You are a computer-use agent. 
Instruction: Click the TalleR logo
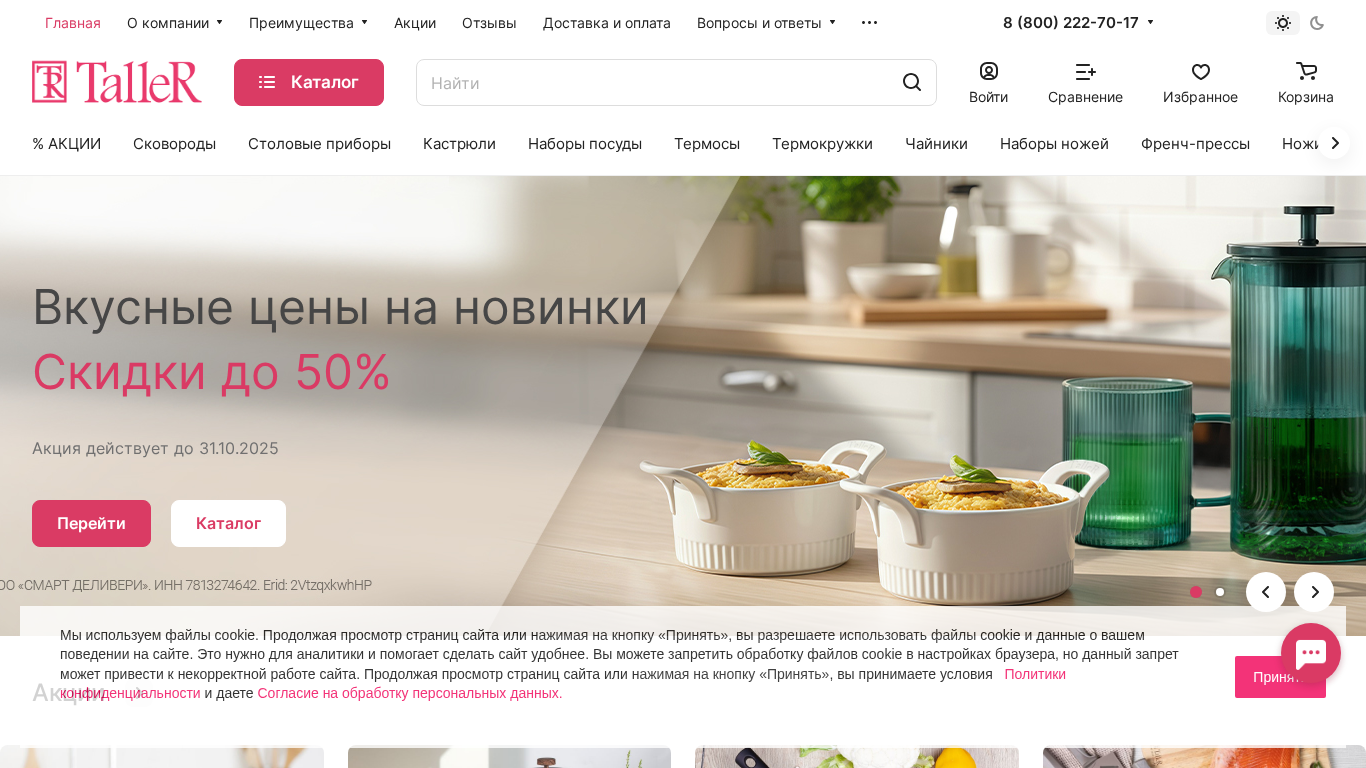tap(117, 82)
